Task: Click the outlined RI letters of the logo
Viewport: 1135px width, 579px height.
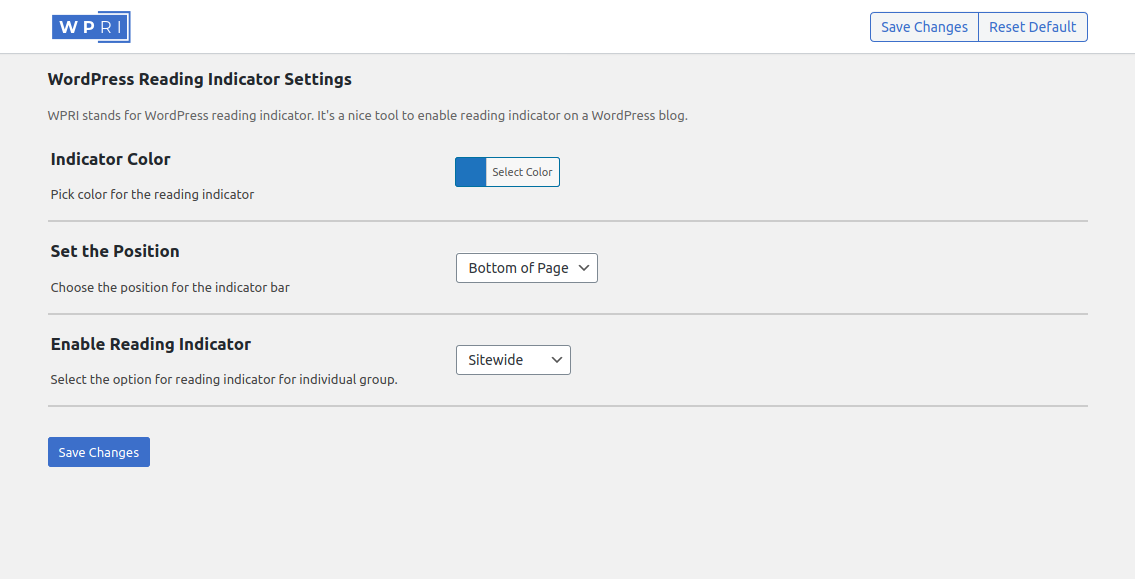Action: point(113,27)
